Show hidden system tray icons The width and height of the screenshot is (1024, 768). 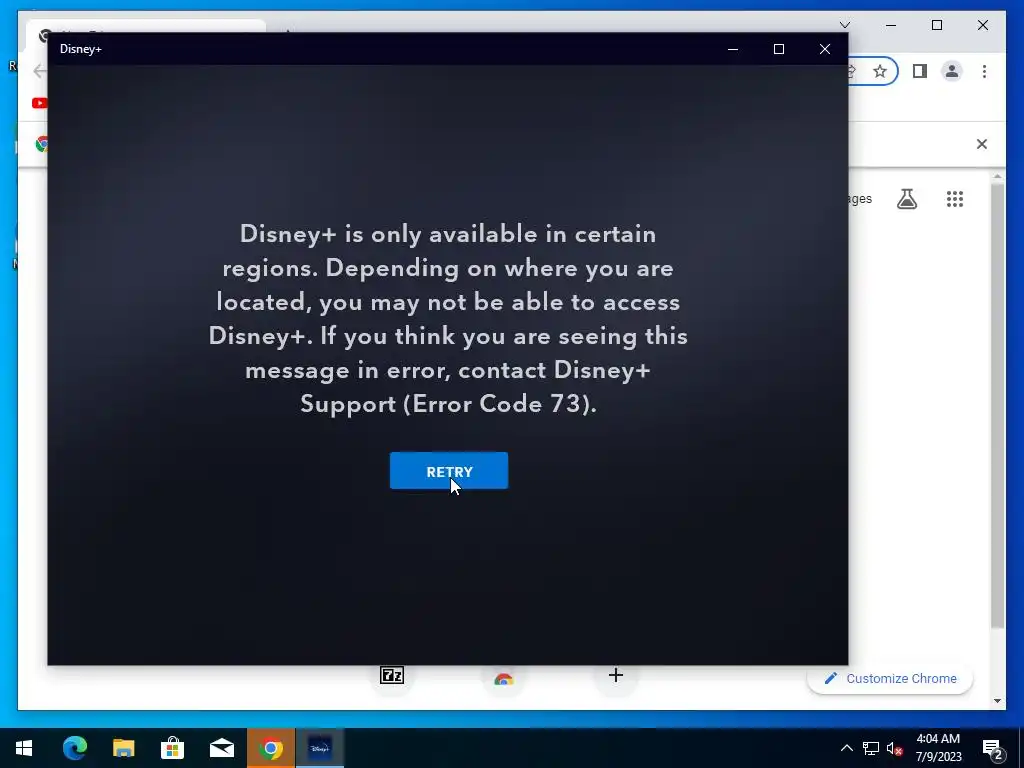pos(846,748)
